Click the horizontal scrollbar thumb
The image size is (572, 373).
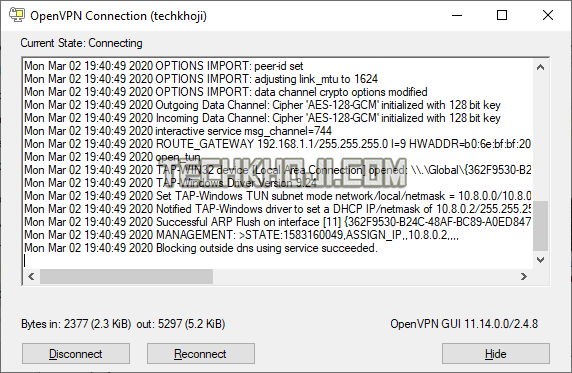[126, 276]
